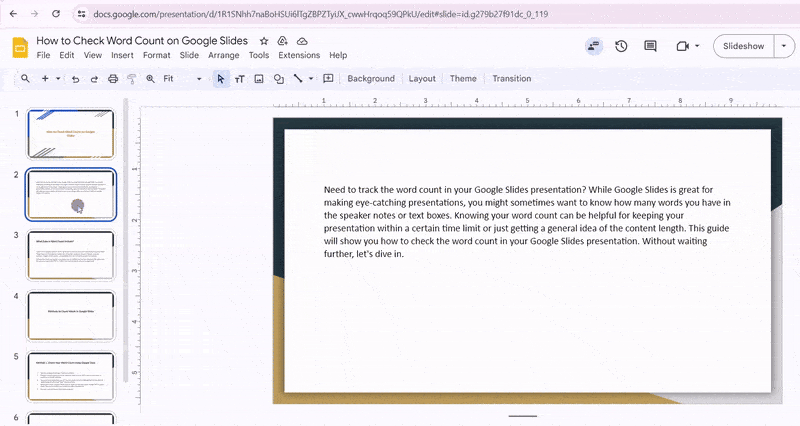Click the Paint format icon
Viewport: 800px width, 426px height.
(x=130, y=79)
